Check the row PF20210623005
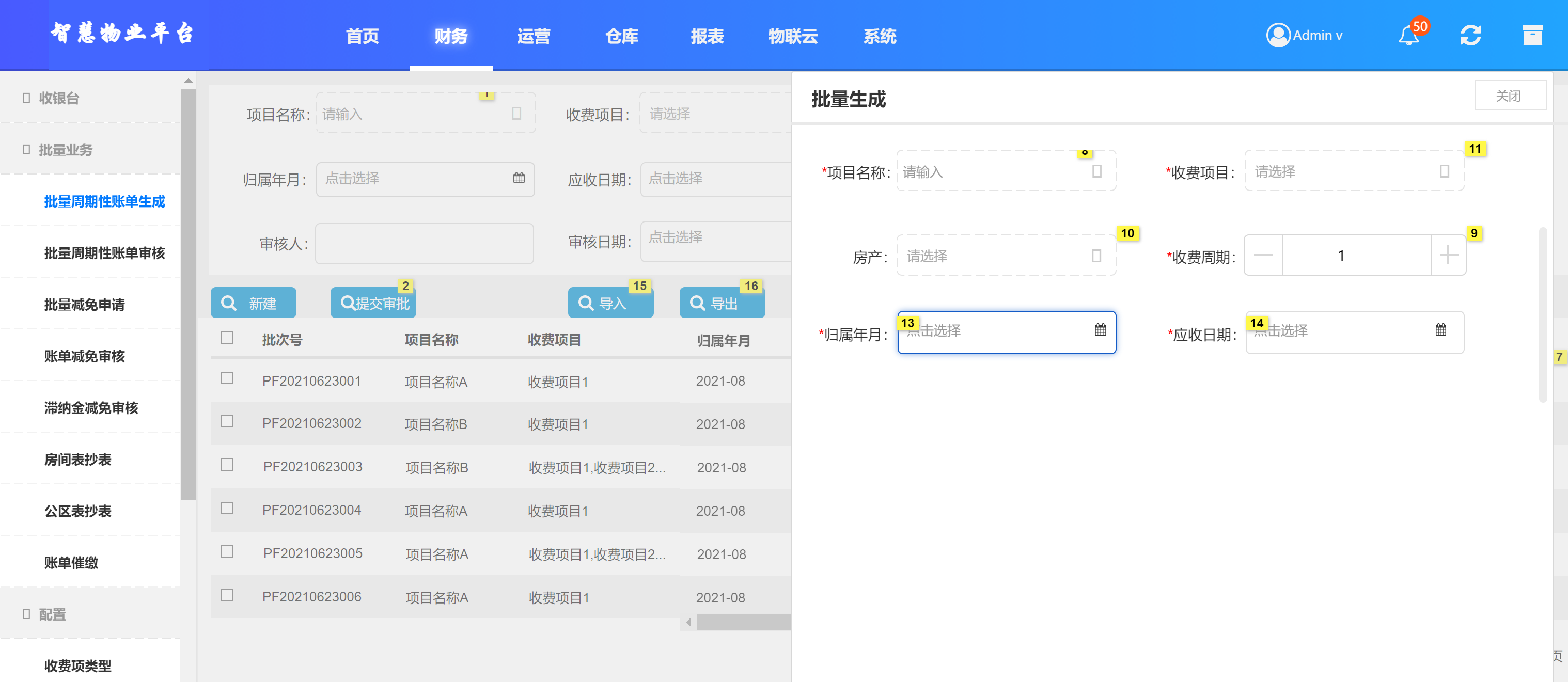Image resolution: width=1568 pixels, height=682 pixels. (x=227, y=551)
